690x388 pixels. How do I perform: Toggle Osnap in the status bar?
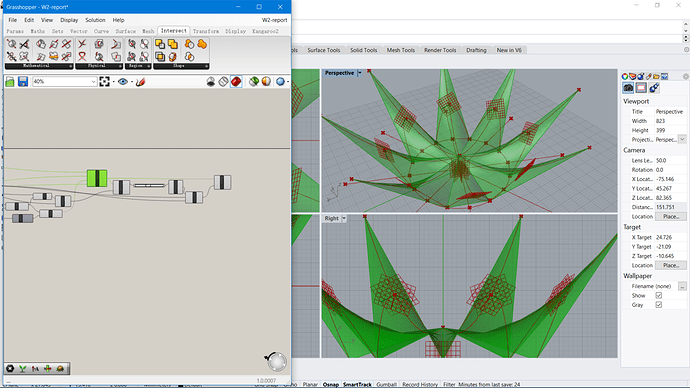330,384
